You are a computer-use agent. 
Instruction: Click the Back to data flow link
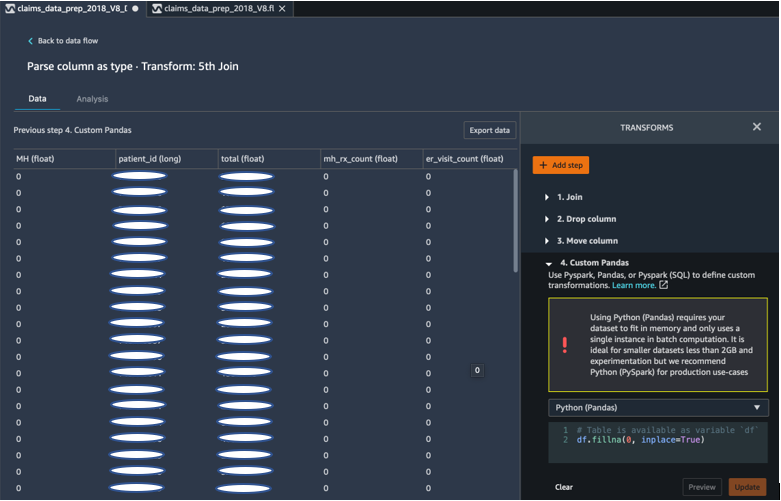[x=68, y=41]
